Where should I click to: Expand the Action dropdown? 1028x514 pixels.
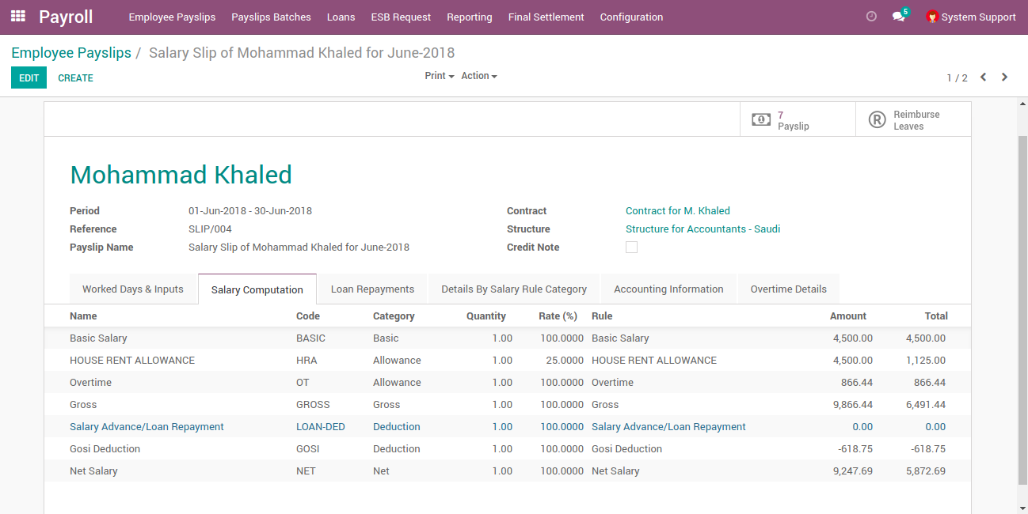click(x=478, y=76)
